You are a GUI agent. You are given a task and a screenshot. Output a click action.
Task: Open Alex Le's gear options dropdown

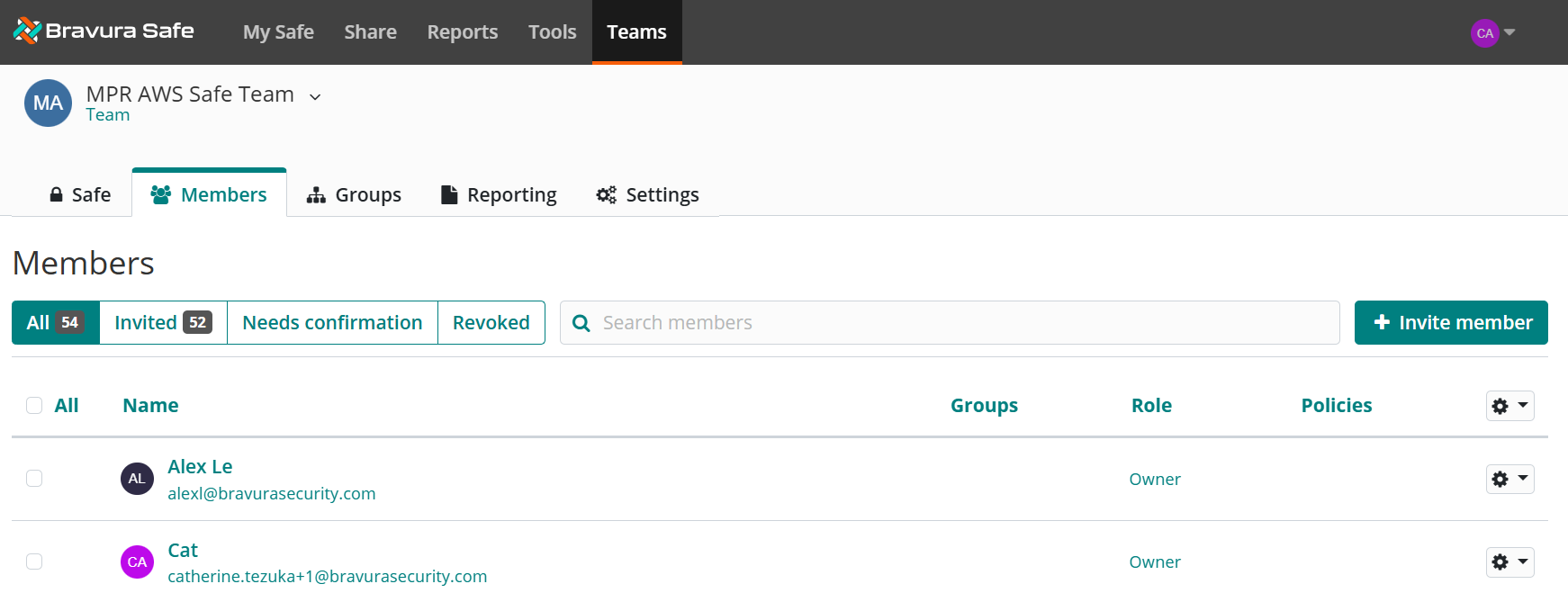pyautogui.click(x=1509, y=479)
